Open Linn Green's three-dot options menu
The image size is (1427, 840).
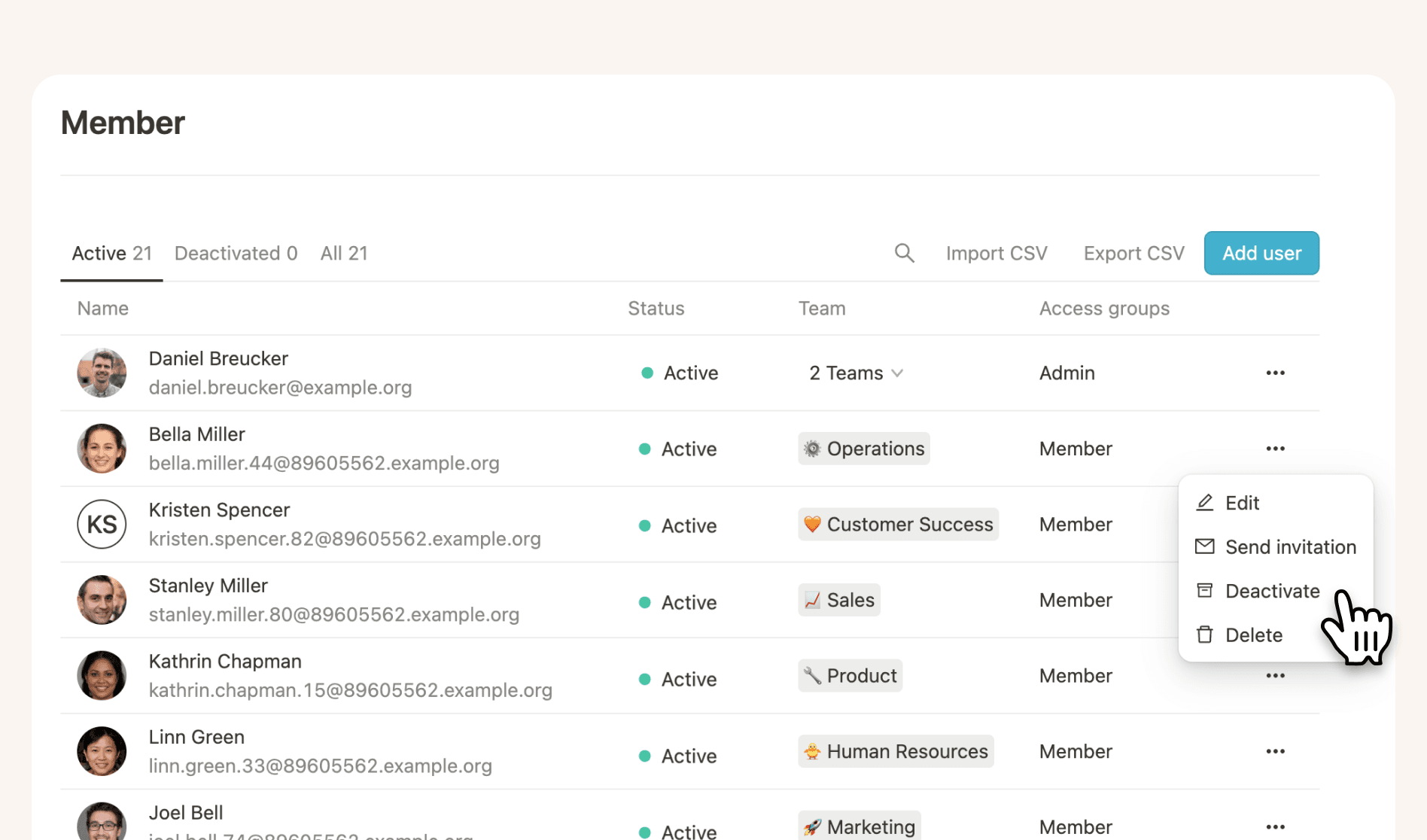[1275, 751]
